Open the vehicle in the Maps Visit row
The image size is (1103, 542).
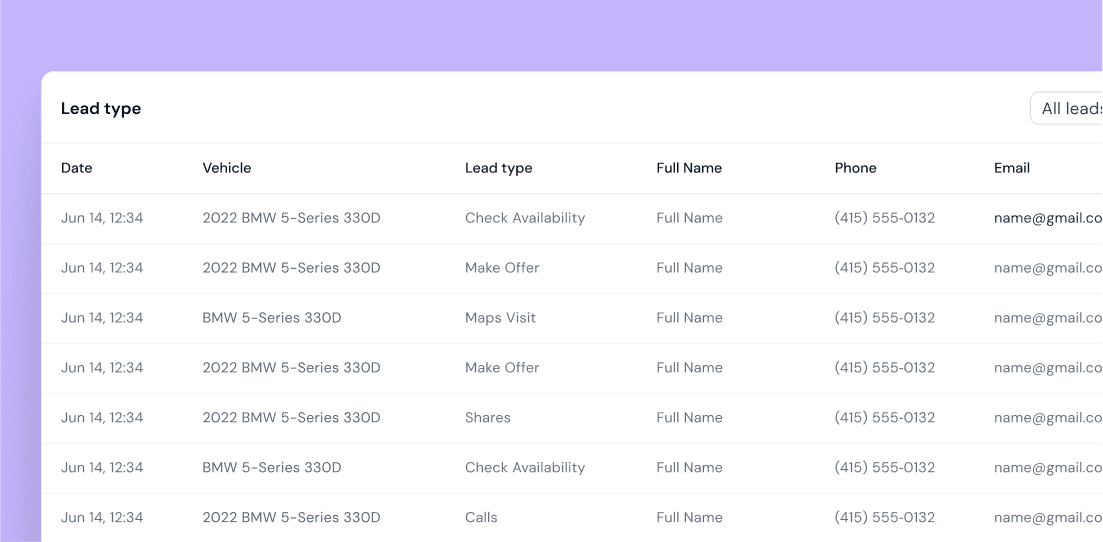click(272, 318)
